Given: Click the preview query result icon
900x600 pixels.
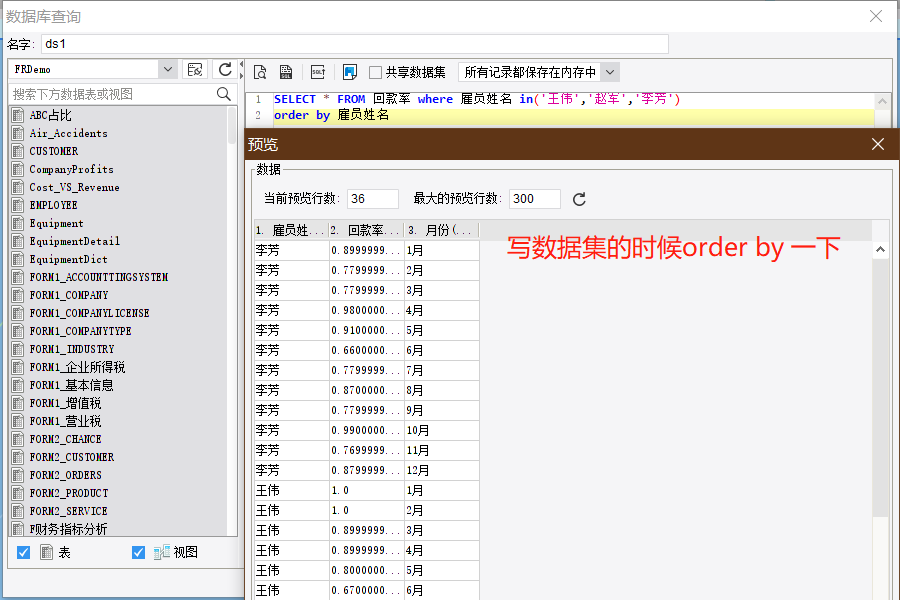Looking at the screenshot, I should click(x=260, y=72).
